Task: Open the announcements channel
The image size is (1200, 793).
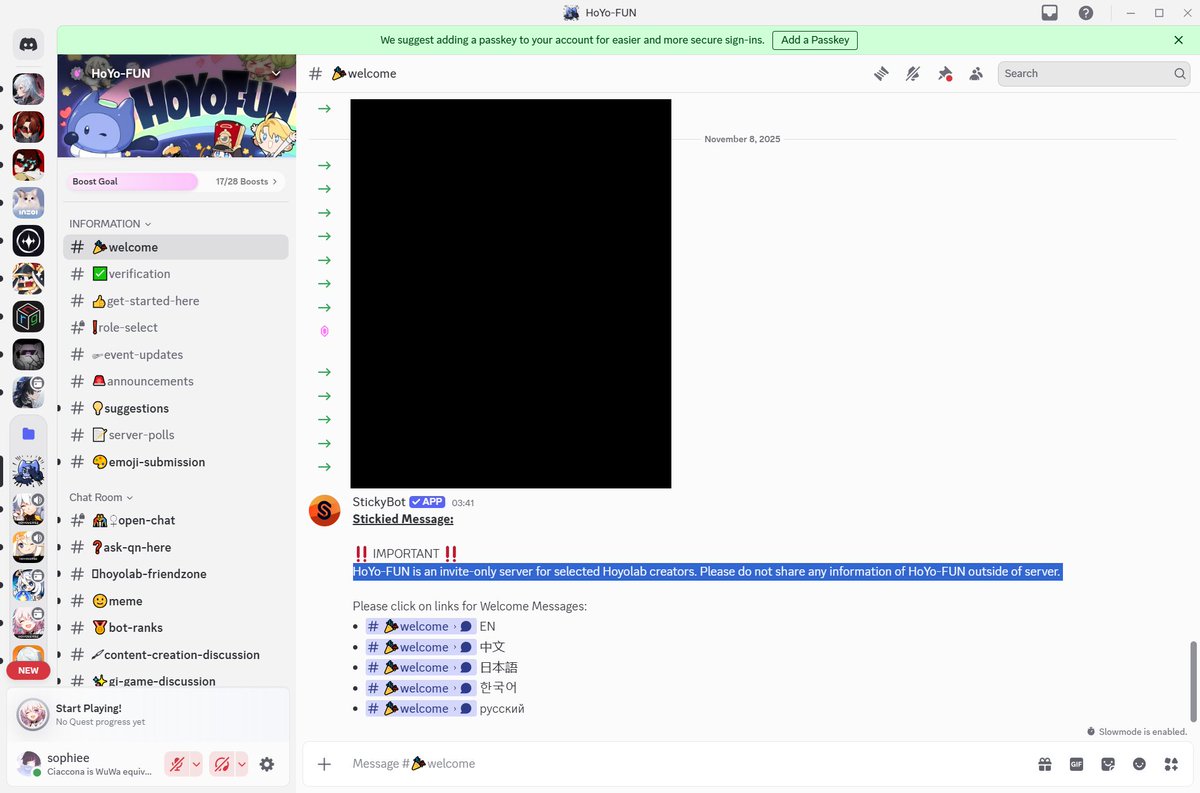Action: coord(176,381)
